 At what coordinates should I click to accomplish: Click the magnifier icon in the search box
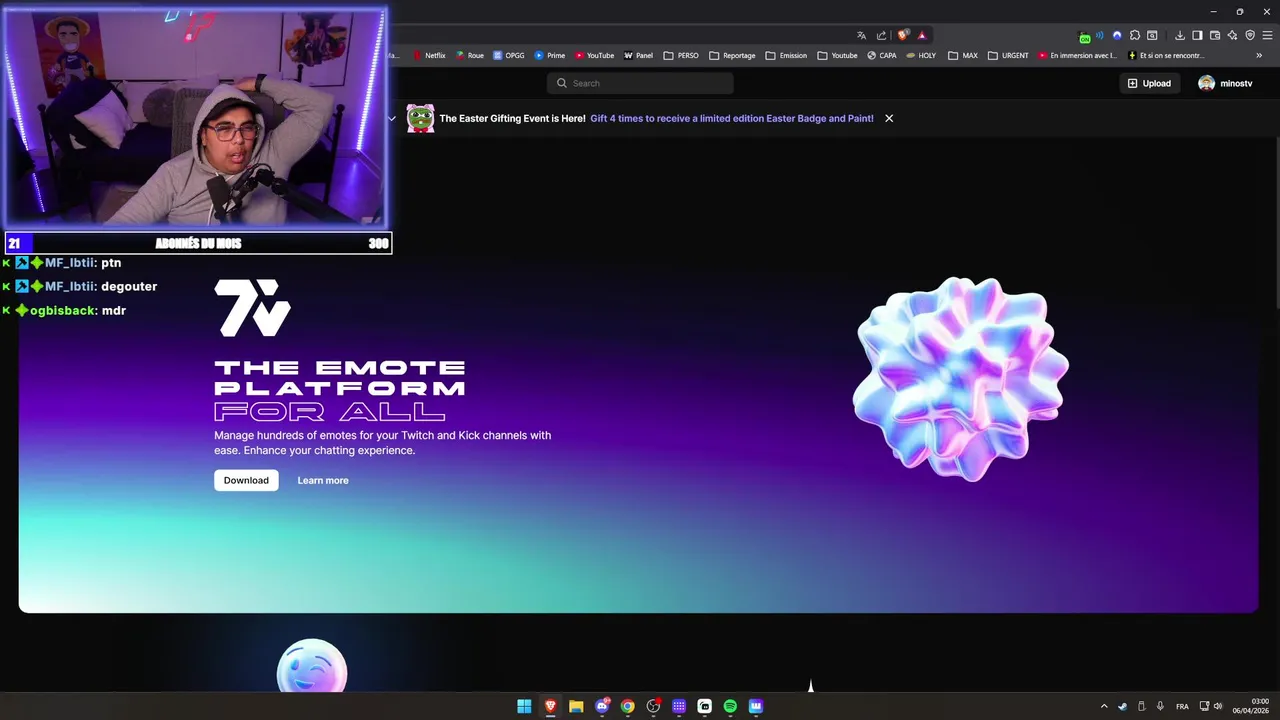[562, 83]
